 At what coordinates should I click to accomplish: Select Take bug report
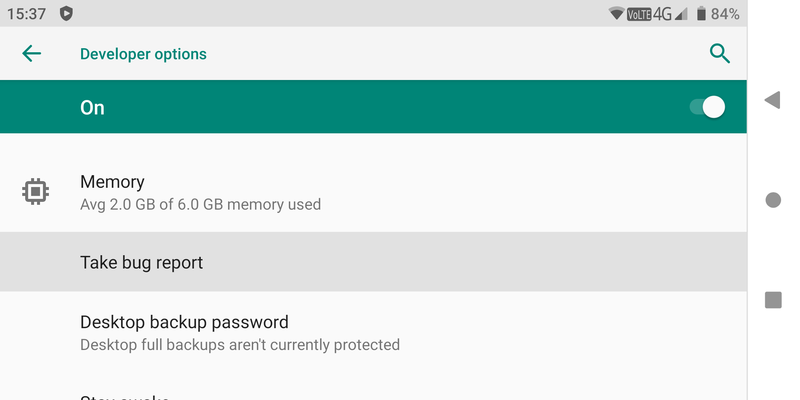(x=141, y=263)
